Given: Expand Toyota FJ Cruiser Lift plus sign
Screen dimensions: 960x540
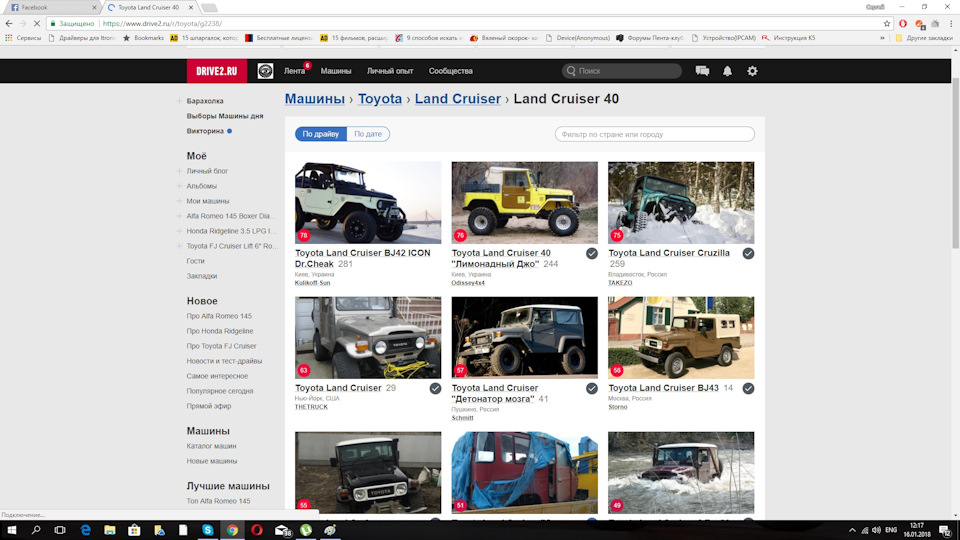Looking at the screenshot, I should (x=179, y=246).
